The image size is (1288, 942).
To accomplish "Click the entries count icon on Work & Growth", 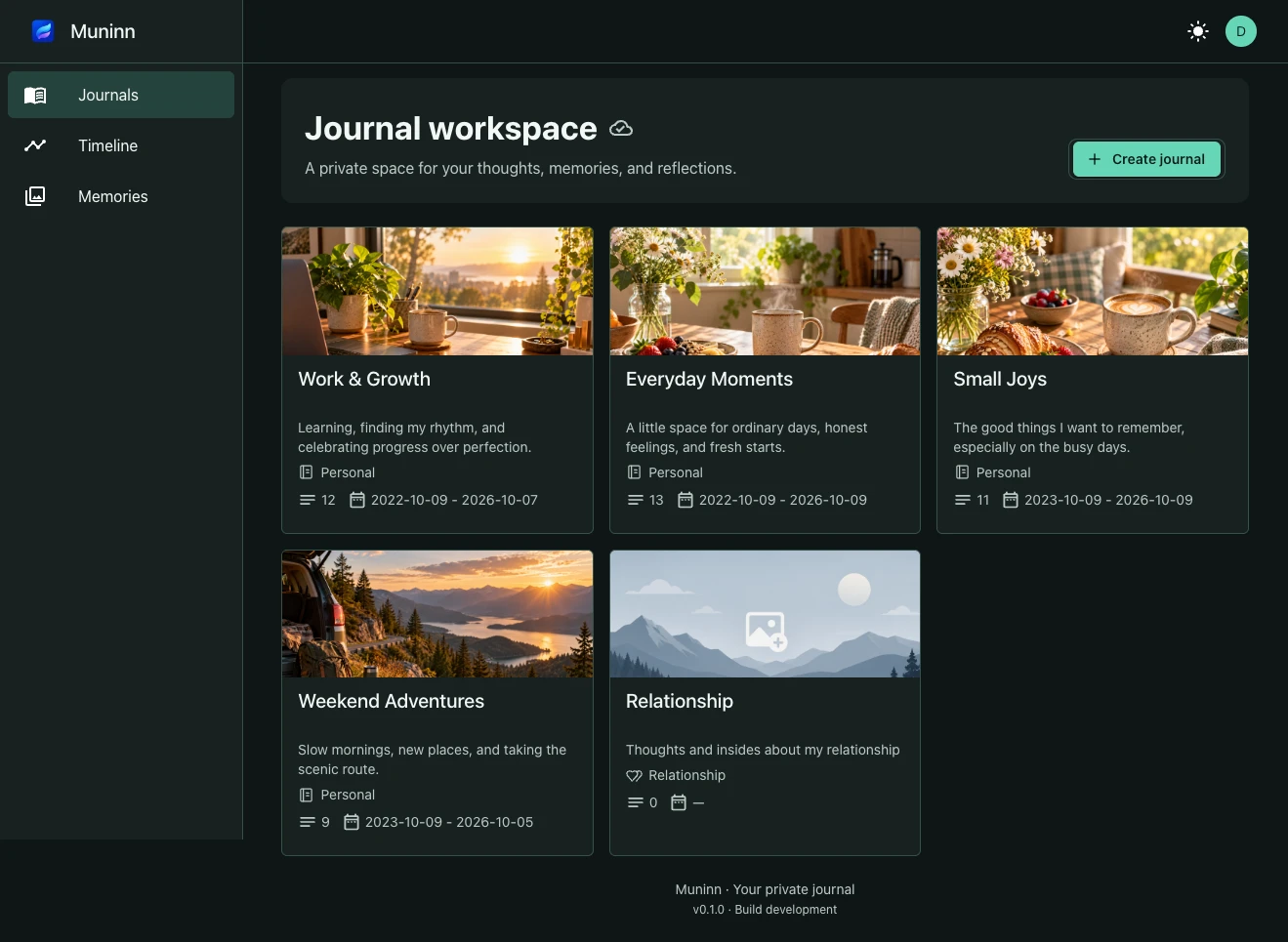I will click(x=307, y=500).
